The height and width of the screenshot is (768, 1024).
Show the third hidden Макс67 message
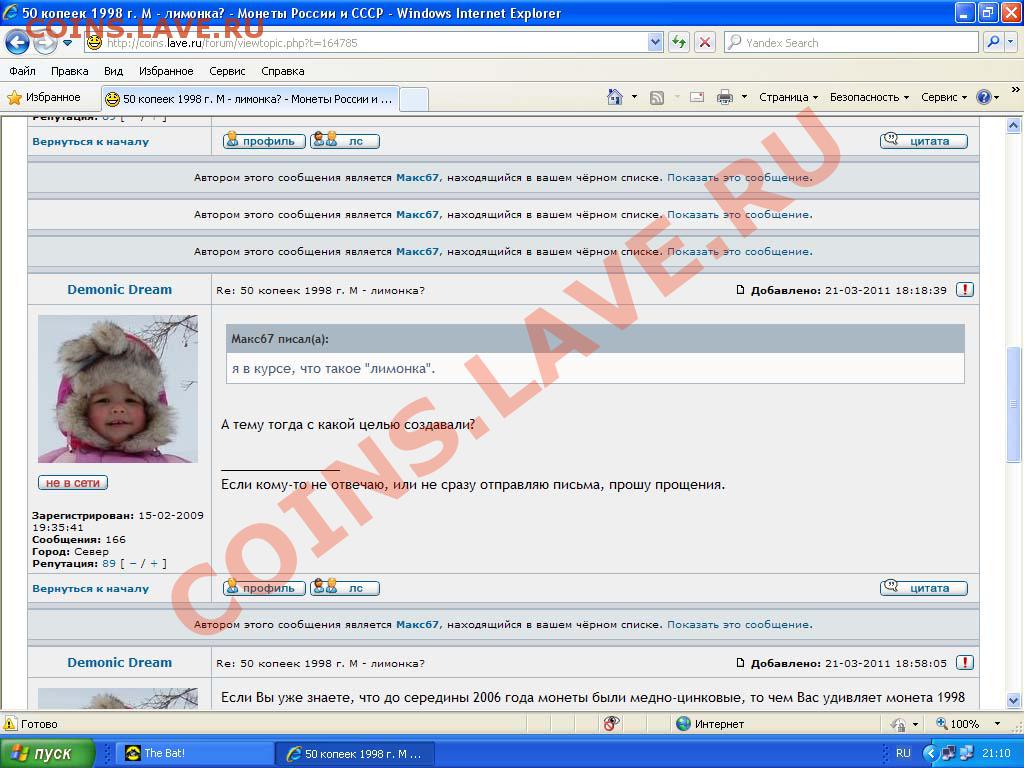coord(740,252)
